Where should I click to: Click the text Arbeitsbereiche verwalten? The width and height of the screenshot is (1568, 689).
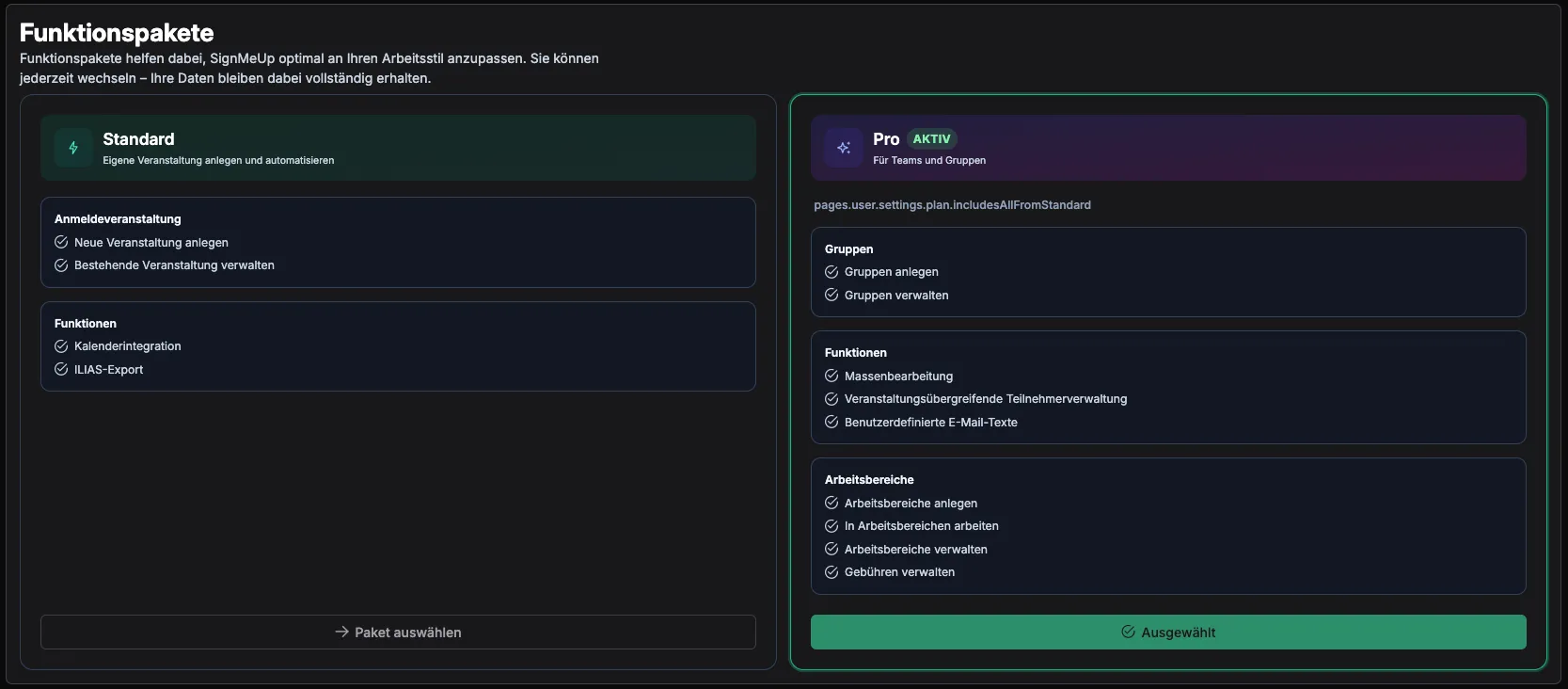(916, 550)
